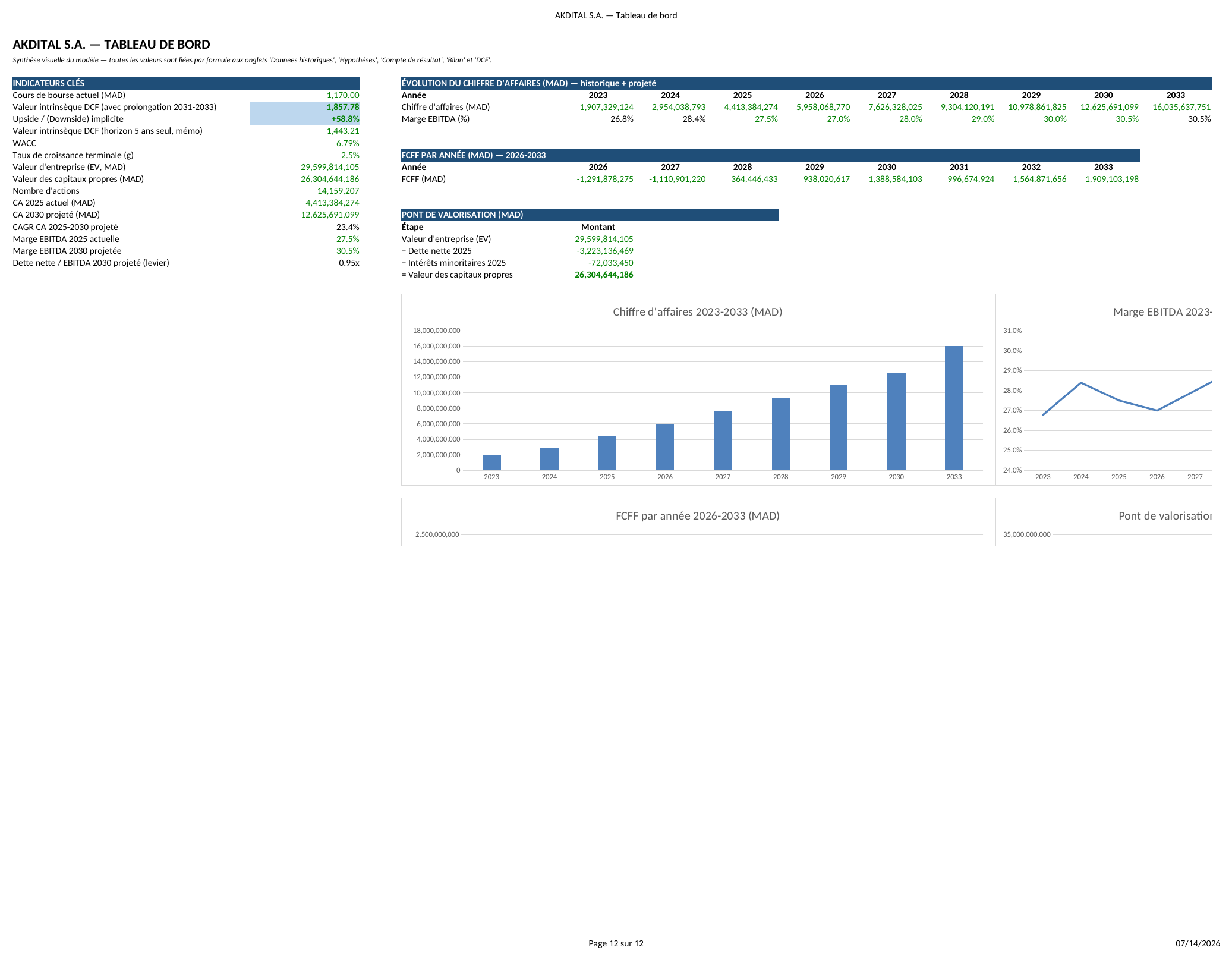Screen dimensions: 1232x960
Task: Click the 2028 EBITDA margin 29.0%
Action: (983, 119)
